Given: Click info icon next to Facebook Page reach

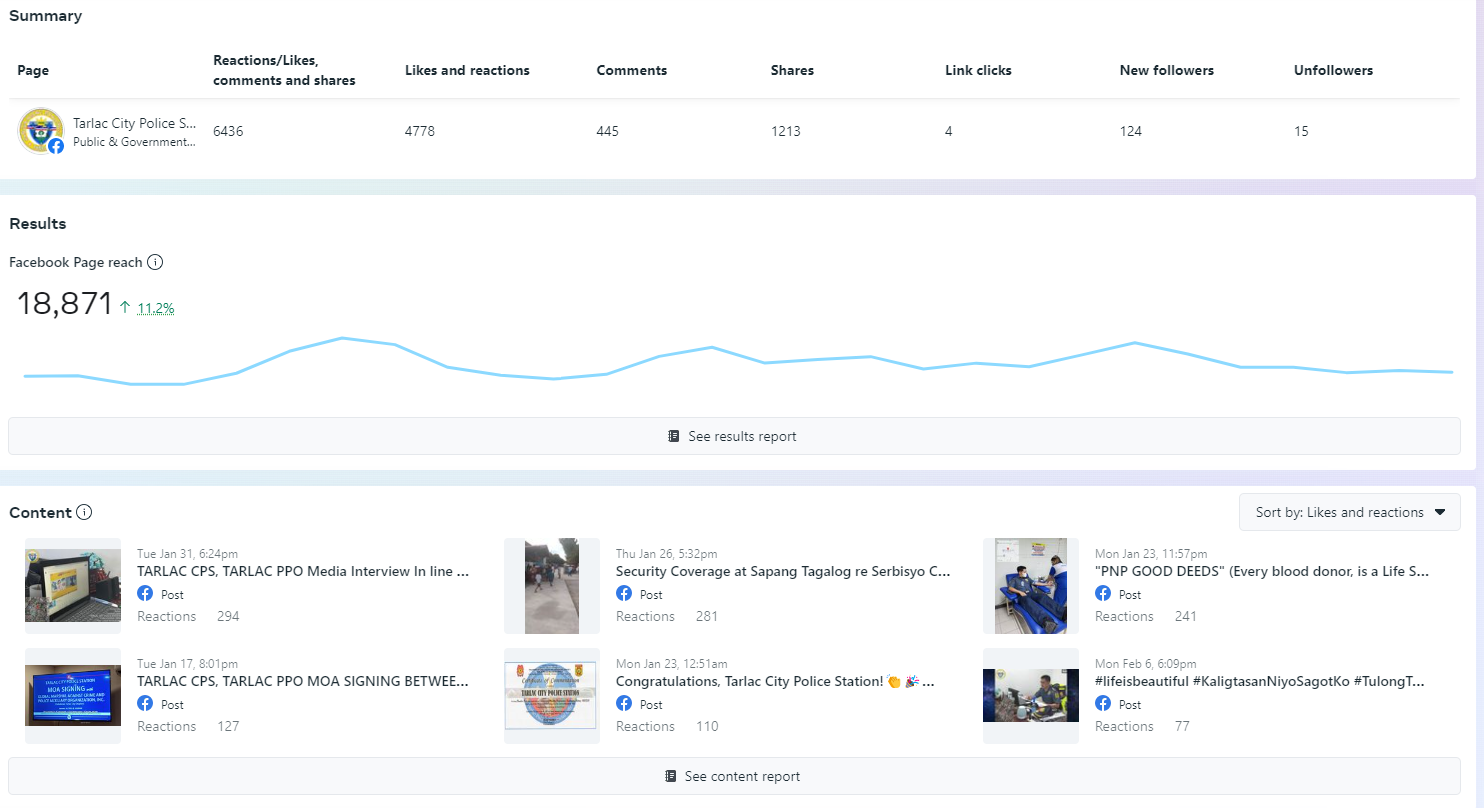Looking at the screenshot, I should pos(155,262).
